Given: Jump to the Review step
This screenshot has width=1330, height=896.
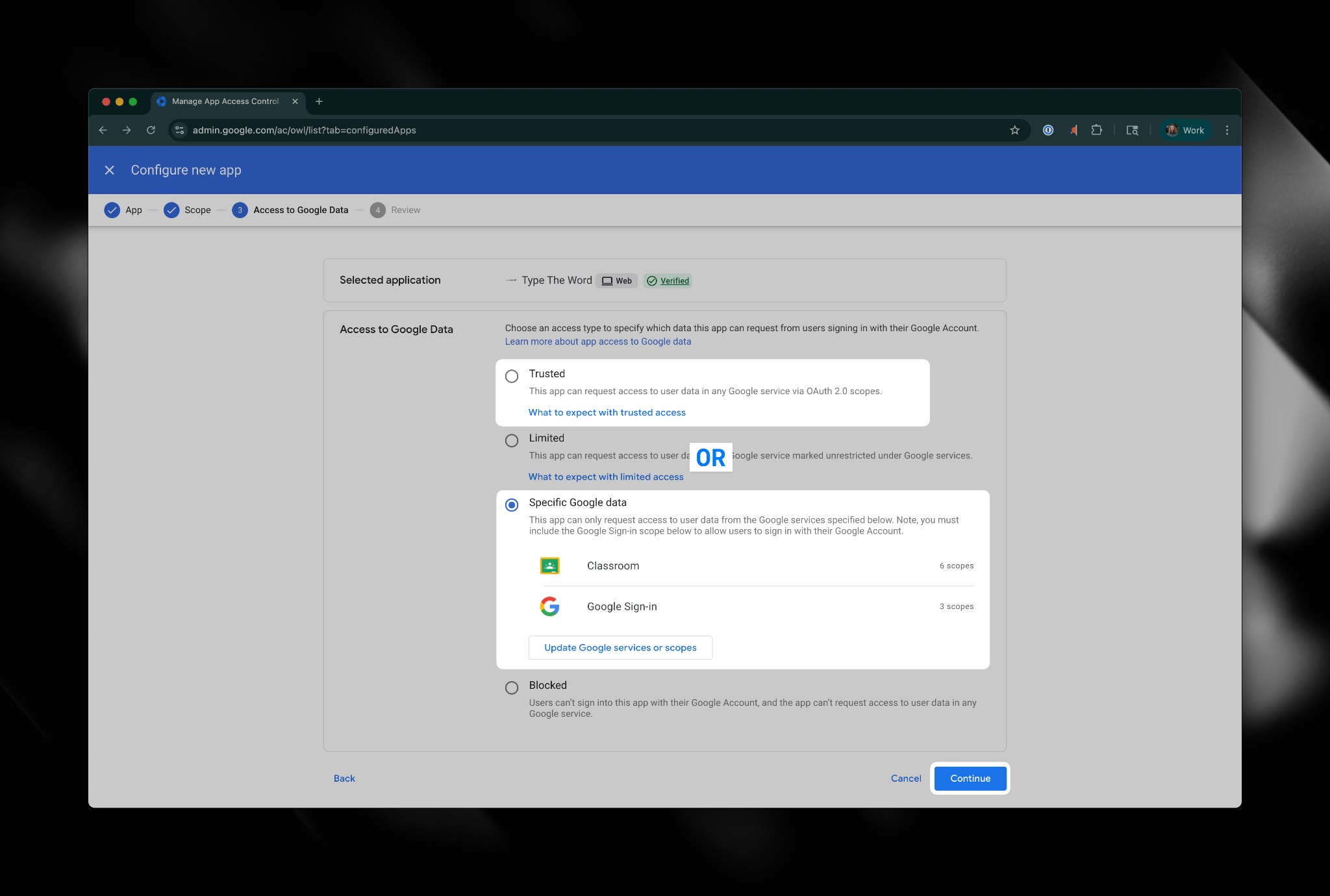Looking at the screenshot, I should click(x=395, y=210).
